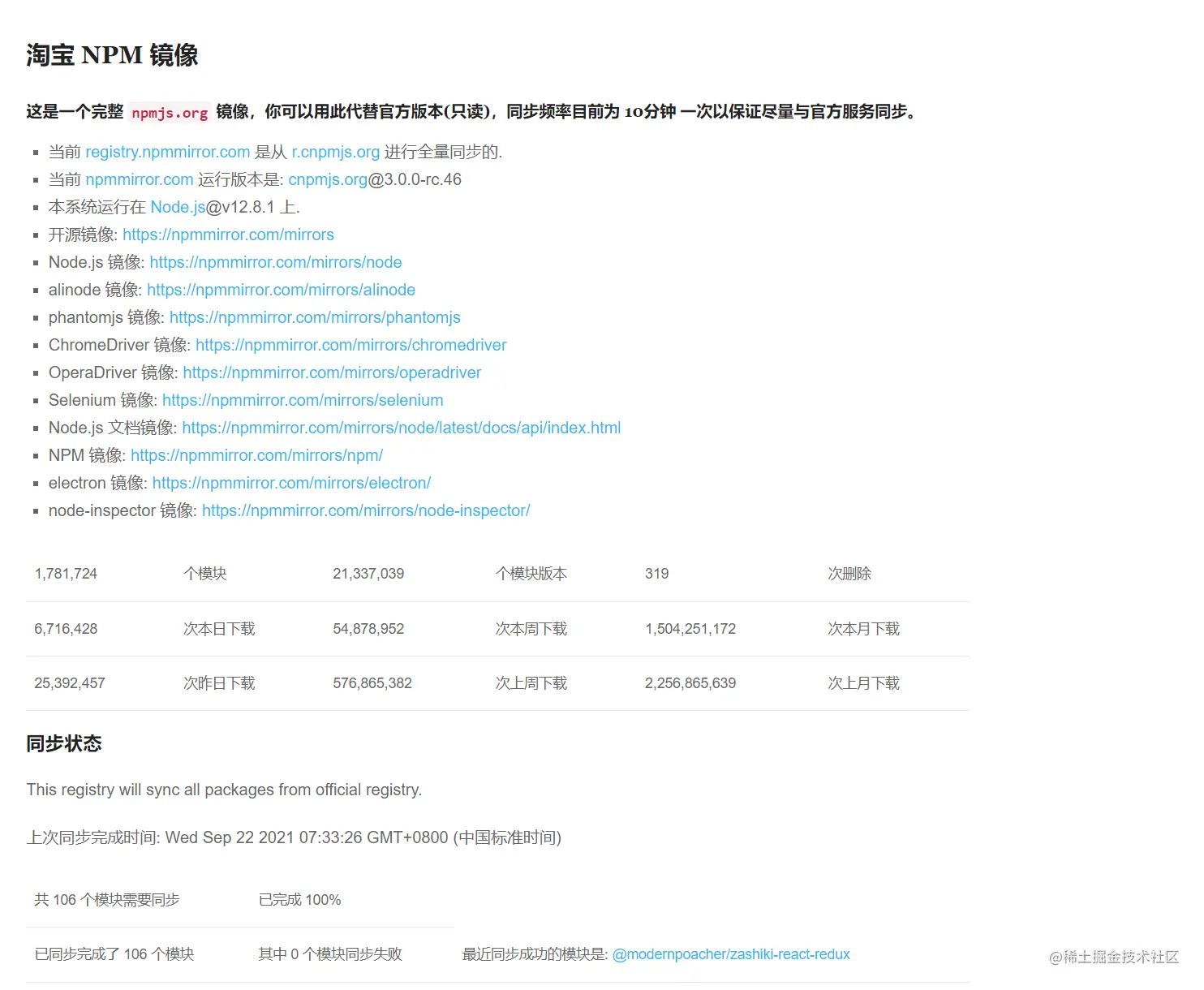Click the 共 106 个模块需要同步 cell
The image size is (1204, 990).
pyautogui.click(x=107, y=900)
